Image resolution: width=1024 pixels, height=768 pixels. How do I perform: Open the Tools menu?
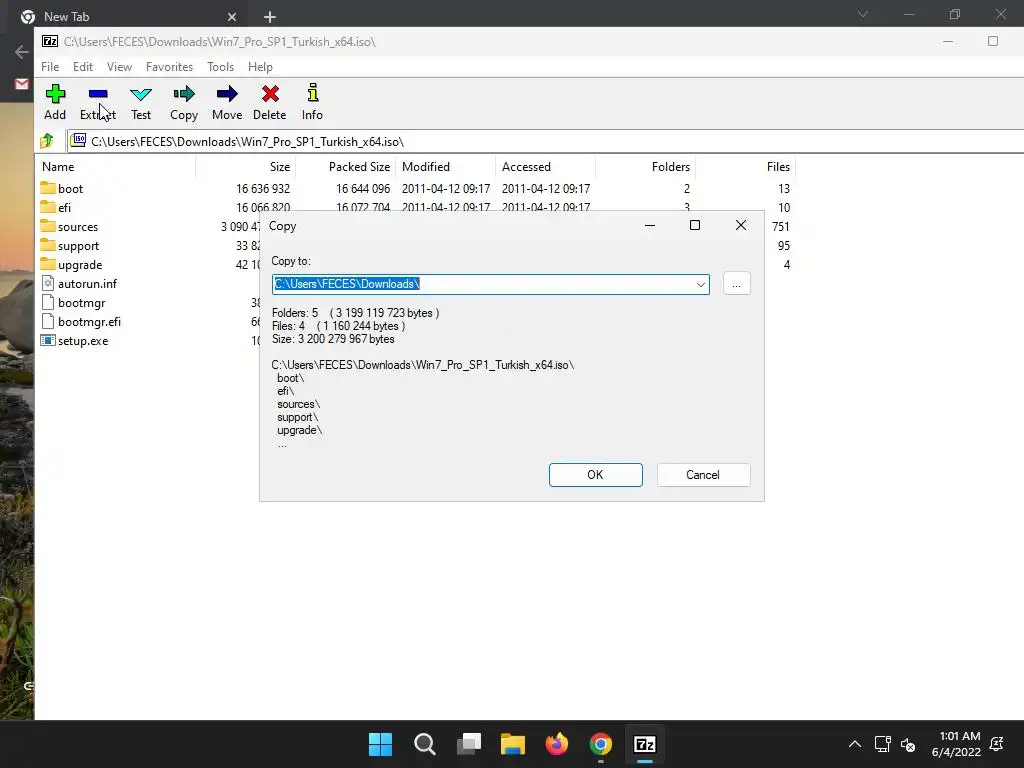tap(220, 67)
